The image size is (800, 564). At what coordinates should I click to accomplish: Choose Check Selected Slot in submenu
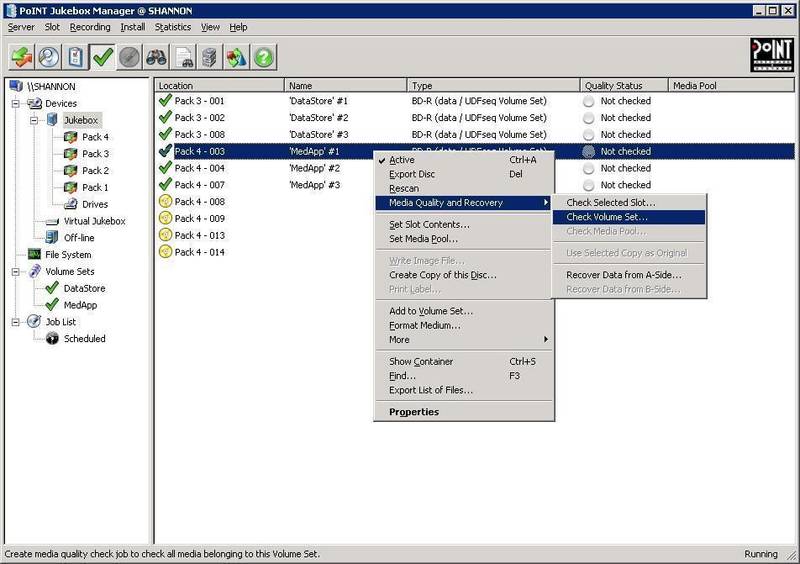click(x=629, y=203)
